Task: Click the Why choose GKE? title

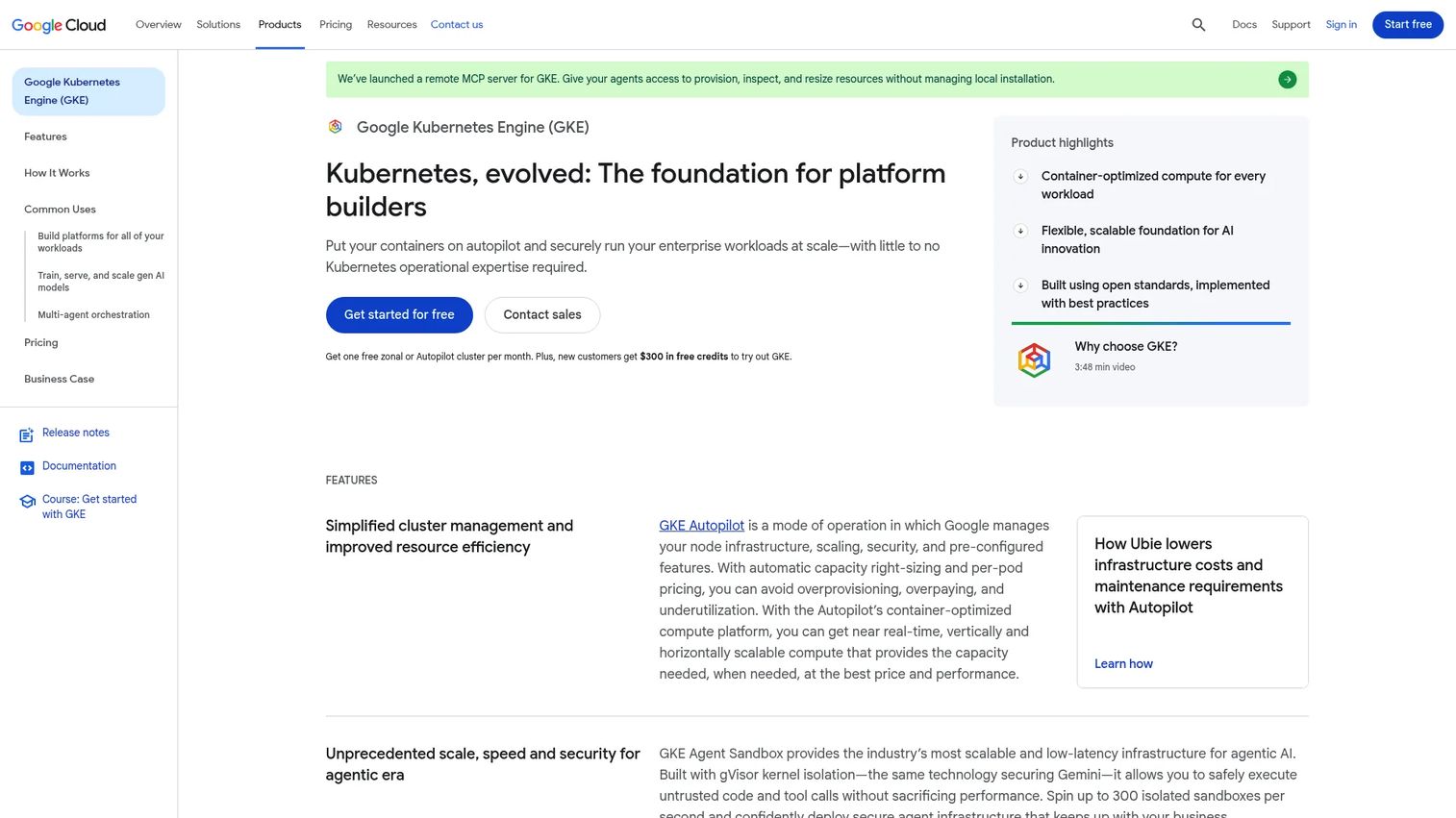Action: [x=1126, y=347]
